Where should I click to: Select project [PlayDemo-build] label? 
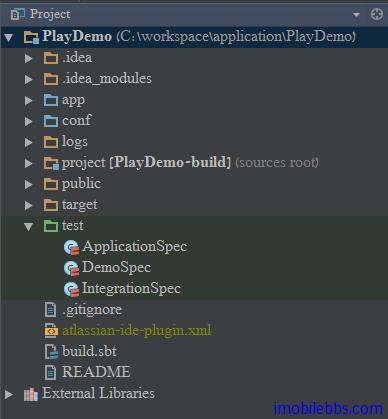point(146,163)
